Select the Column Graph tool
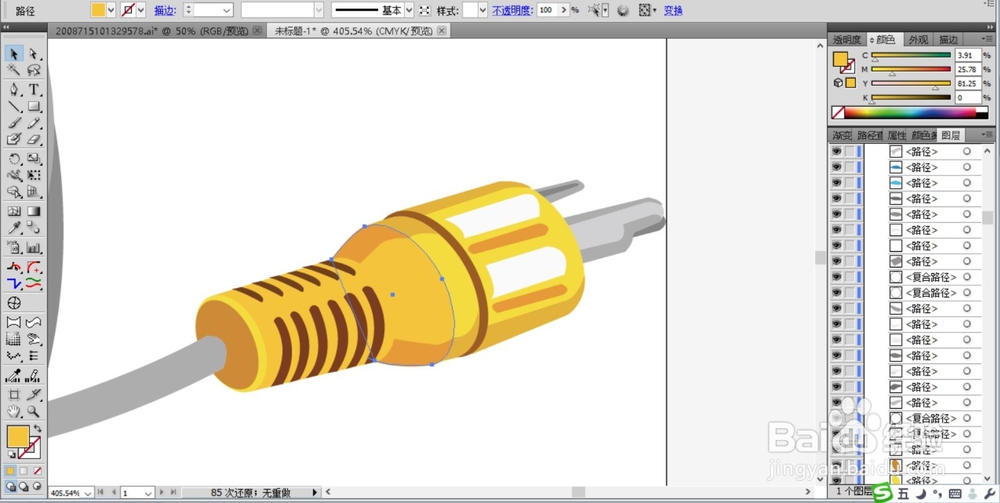This screenshot has width=1000, height=503. (x=34, y=247)
